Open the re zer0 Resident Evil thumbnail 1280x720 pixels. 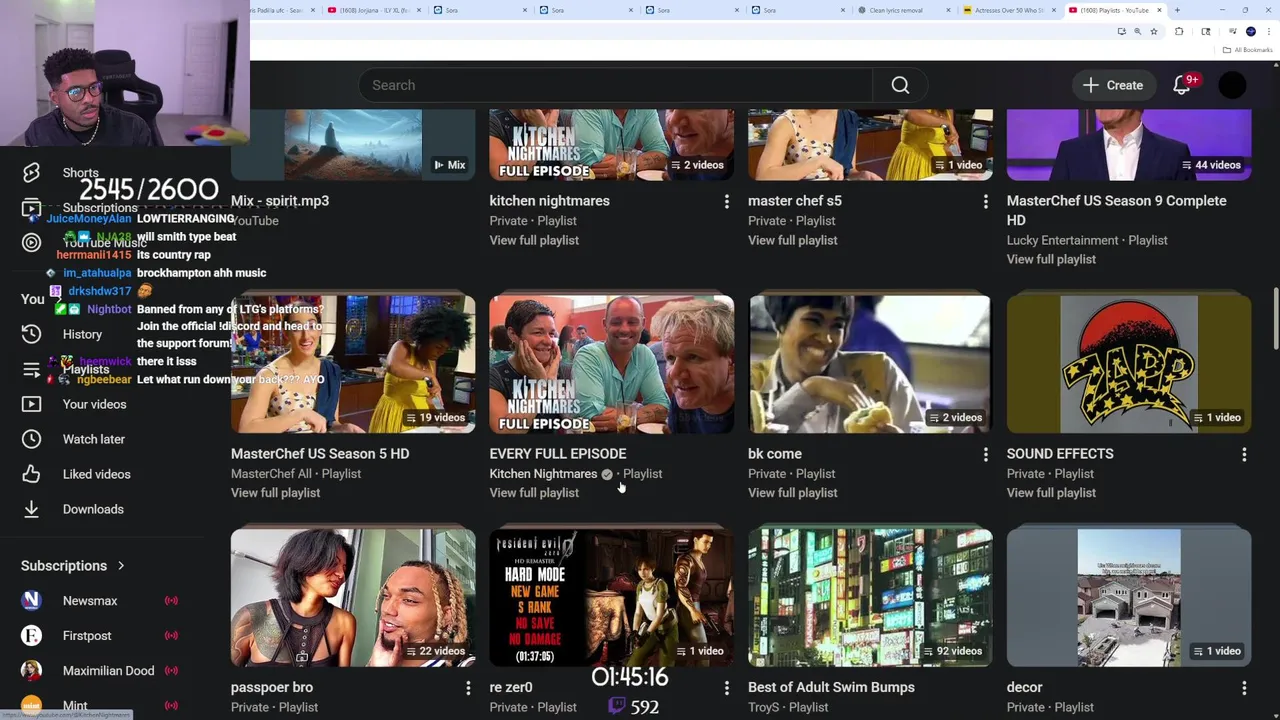[611, 598]
